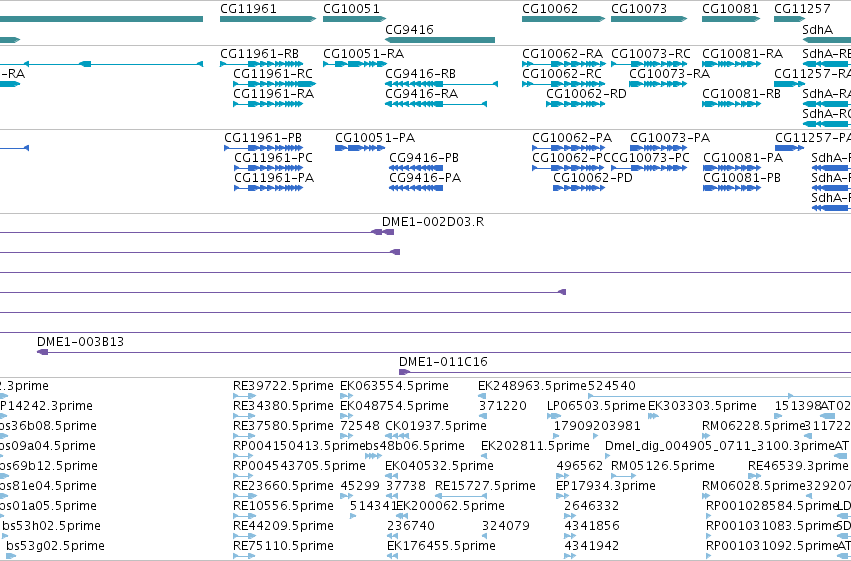This screenshot has width=851, height=561.
Task: Click BAC label DME1-011C16
Action: pos(443,362)
